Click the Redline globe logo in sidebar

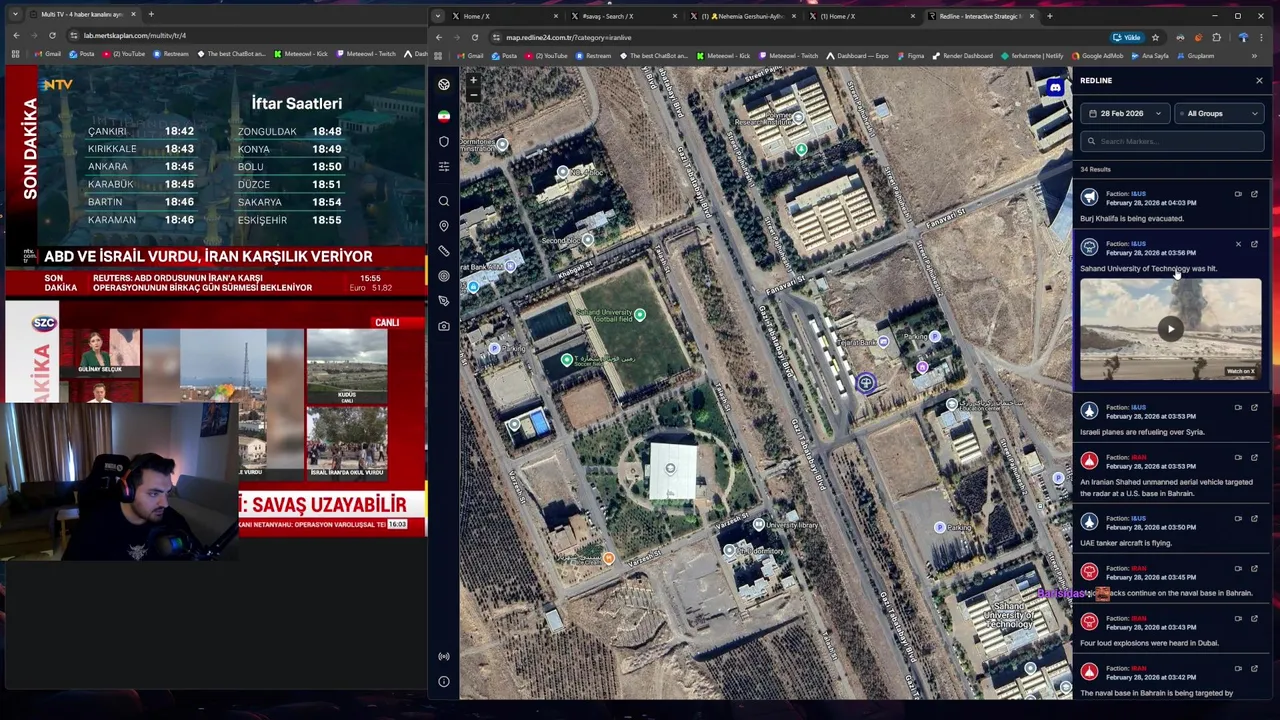pos(444,84)
